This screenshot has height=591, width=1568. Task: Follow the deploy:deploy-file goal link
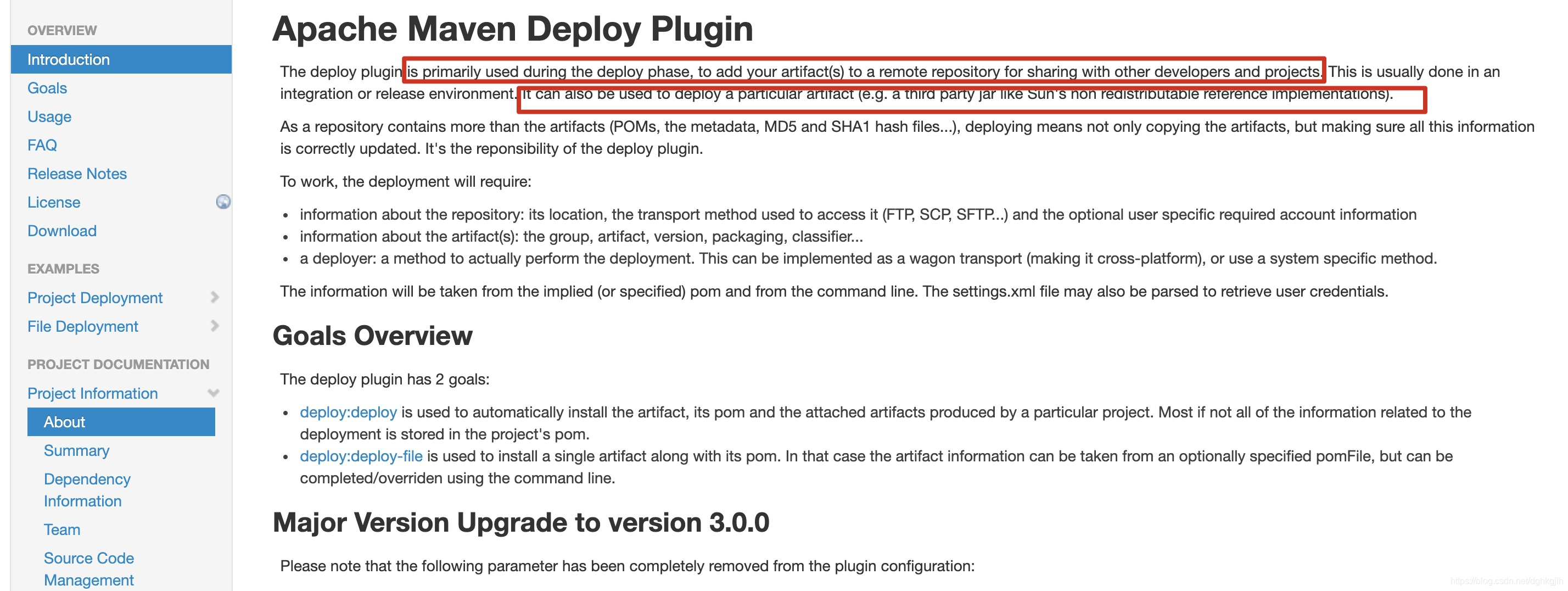361,456
